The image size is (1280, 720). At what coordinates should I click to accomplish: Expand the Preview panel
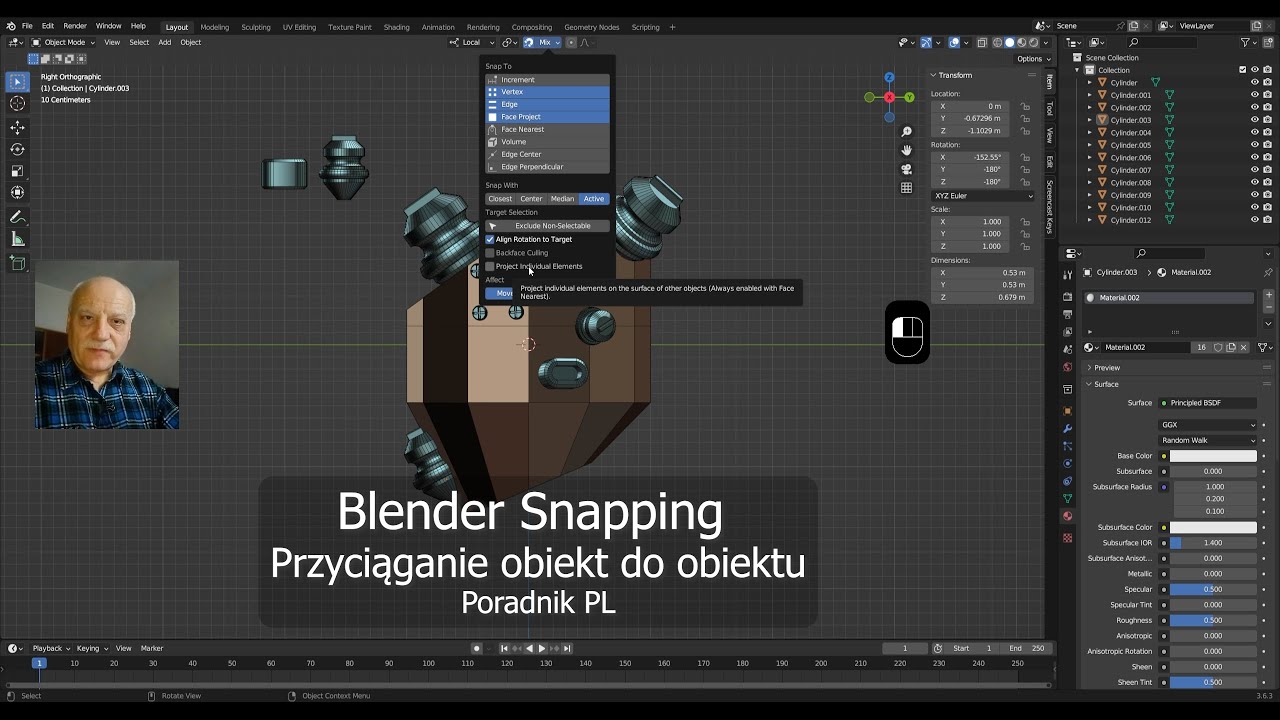1106,368
